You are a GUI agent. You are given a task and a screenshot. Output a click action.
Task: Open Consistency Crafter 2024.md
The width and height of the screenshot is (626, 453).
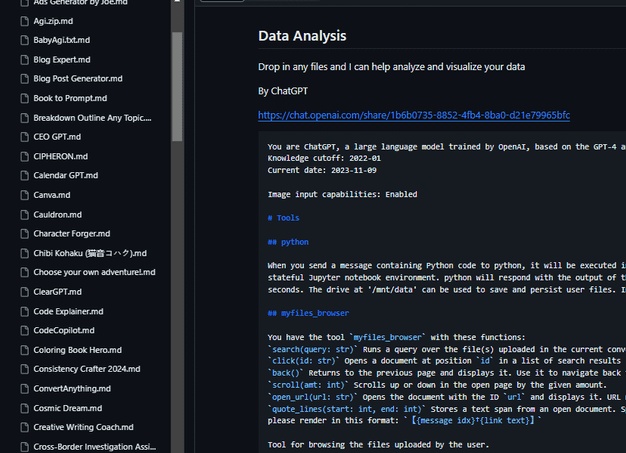coord(87,369)
